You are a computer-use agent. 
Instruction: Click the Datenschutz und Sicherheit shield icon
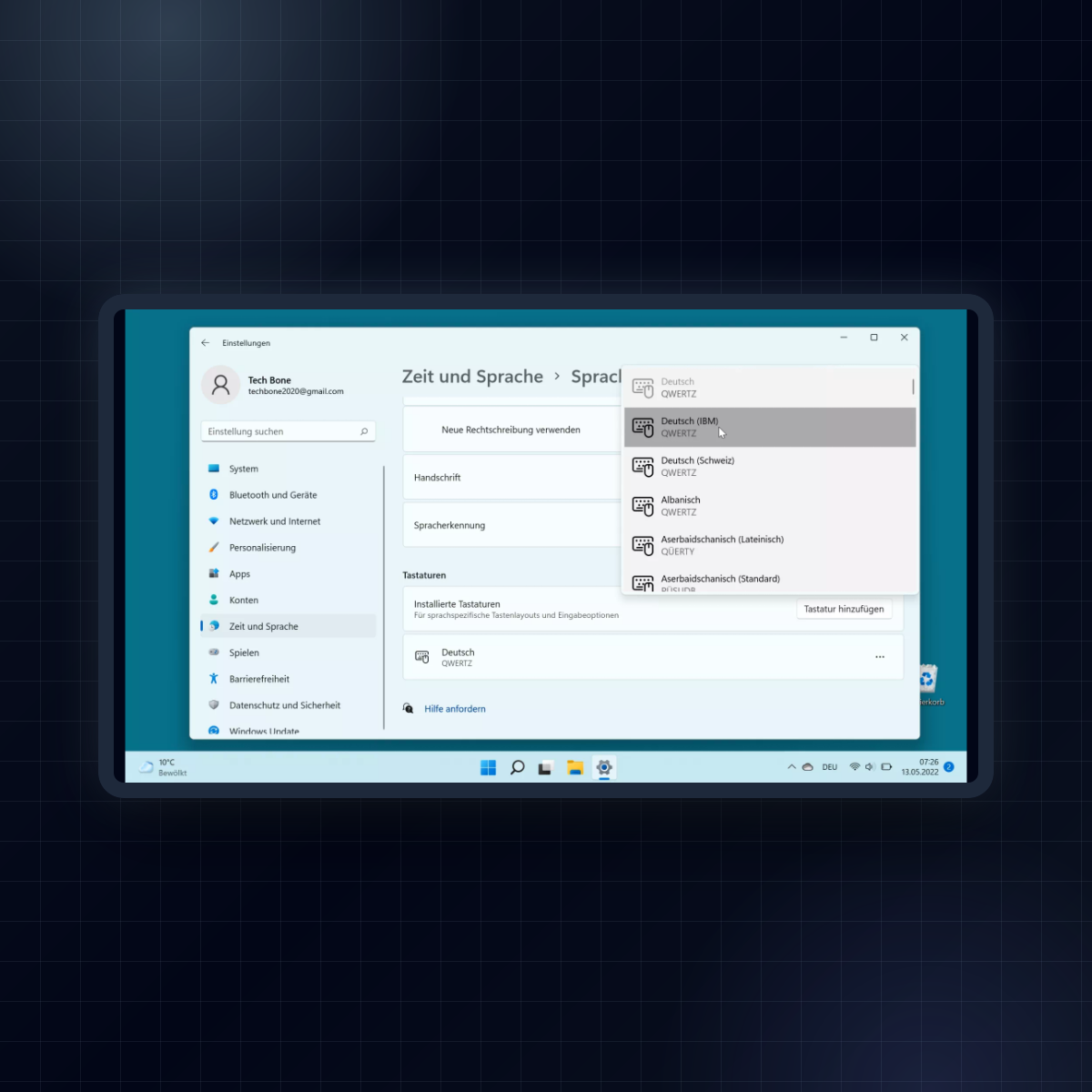pyautogui.click(x=214, y=705)
